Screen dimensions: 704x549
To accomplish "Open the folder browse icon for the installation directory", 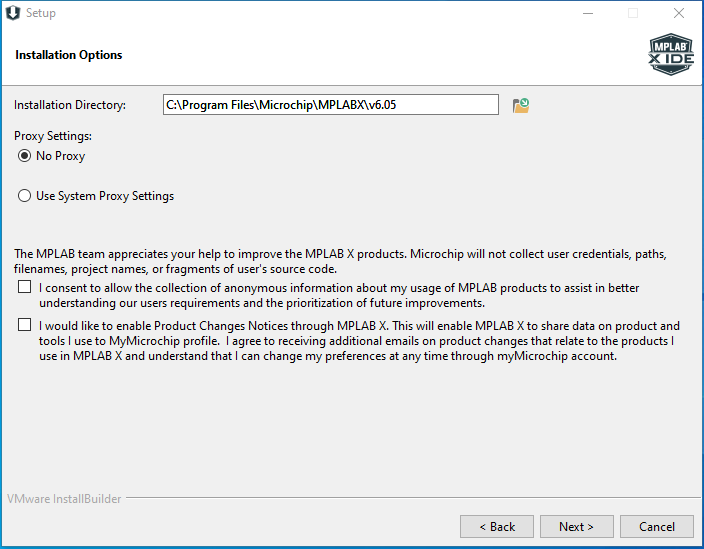I will [521, 105].
